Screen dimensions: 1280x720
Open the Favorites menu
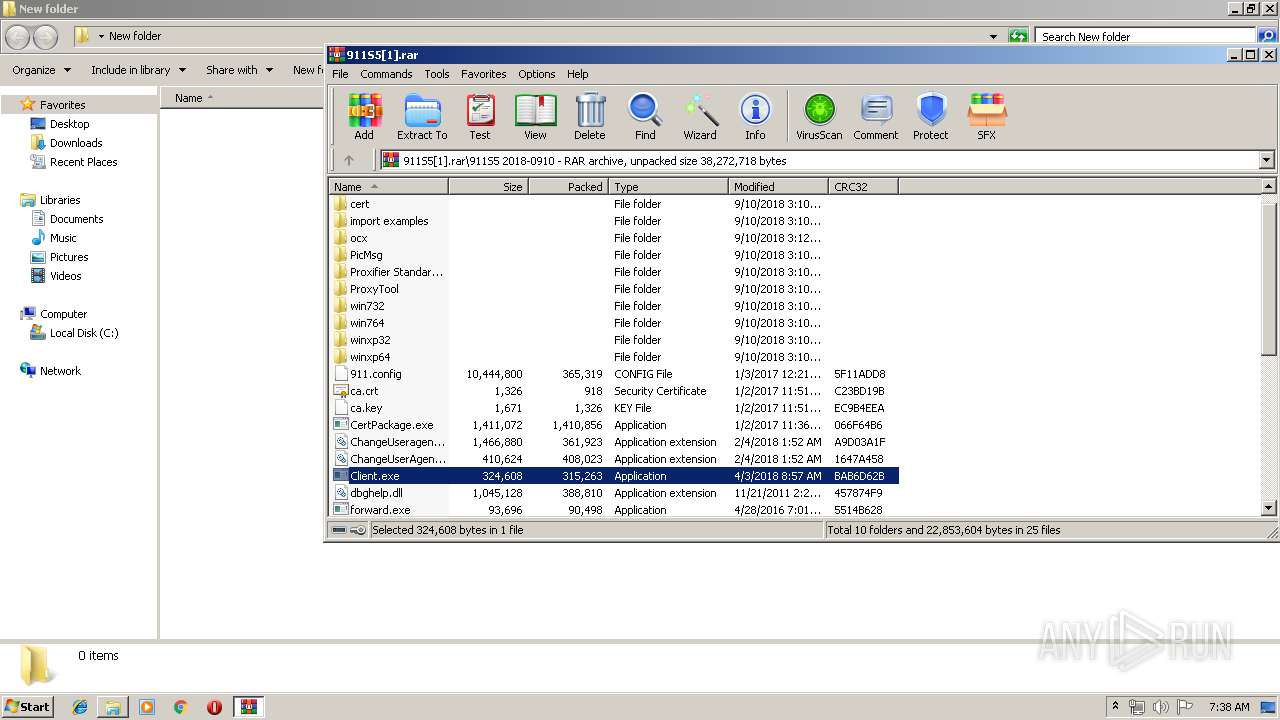pyautogui.click(x=483, y=74)
